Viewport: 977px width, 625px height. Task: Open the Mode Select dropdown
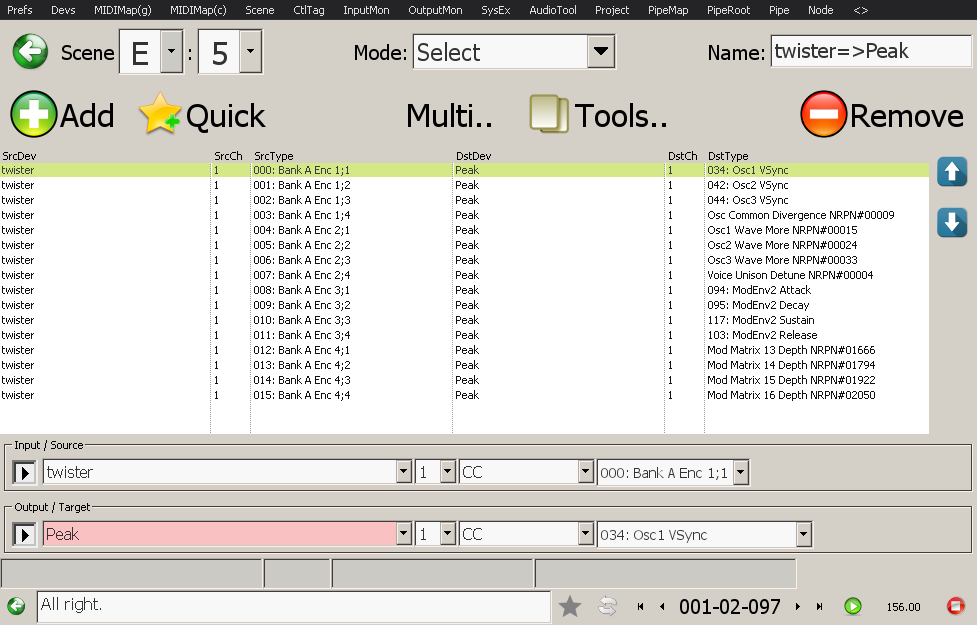[x=600, y=52]
